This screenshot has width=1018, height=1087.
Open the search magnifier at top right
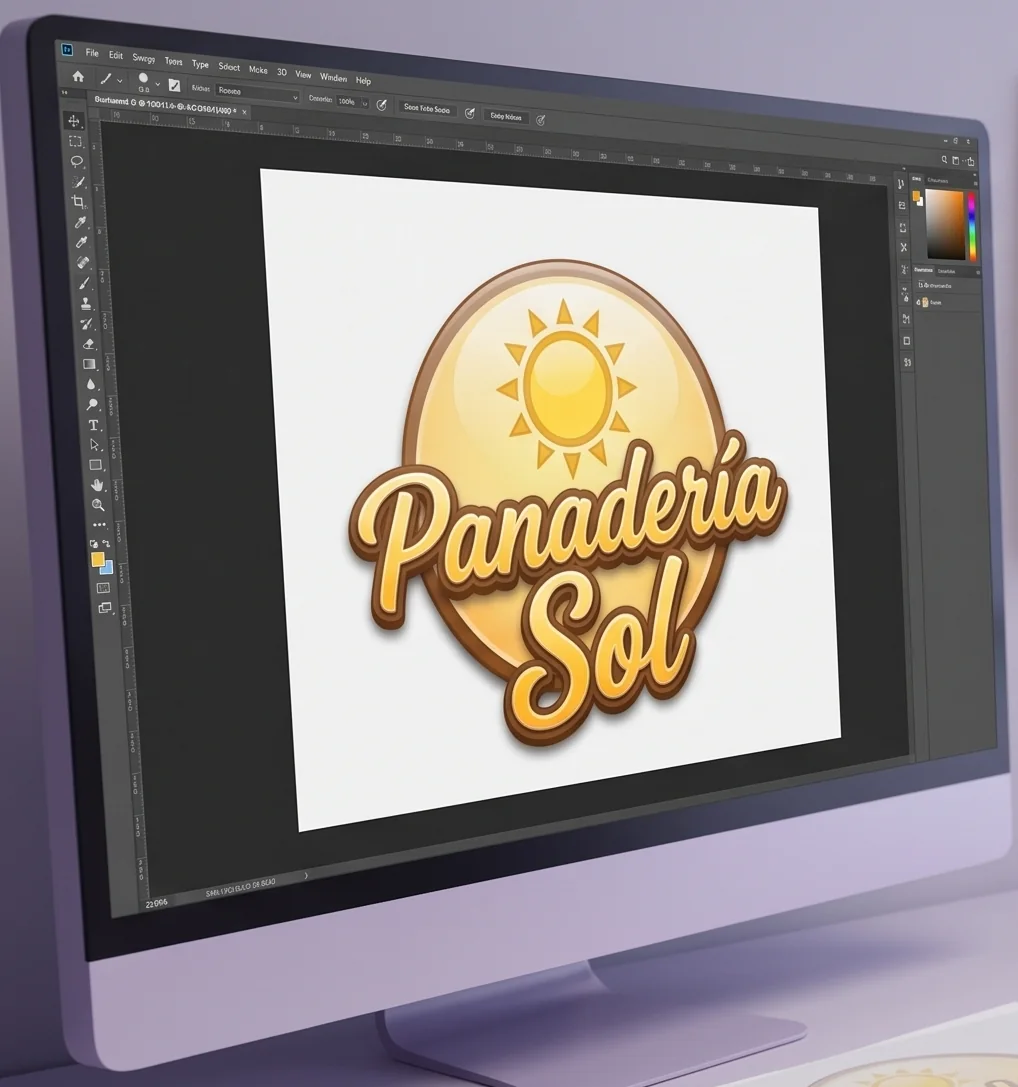click(944, 159)
